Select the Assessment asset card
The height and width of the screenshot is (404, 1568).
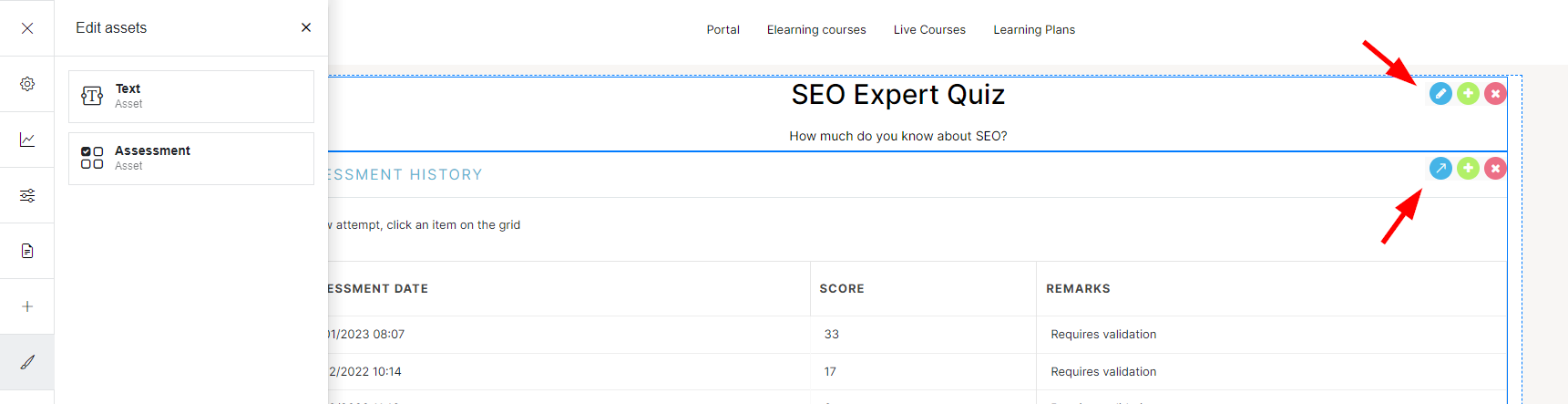(x=191, y=159)
